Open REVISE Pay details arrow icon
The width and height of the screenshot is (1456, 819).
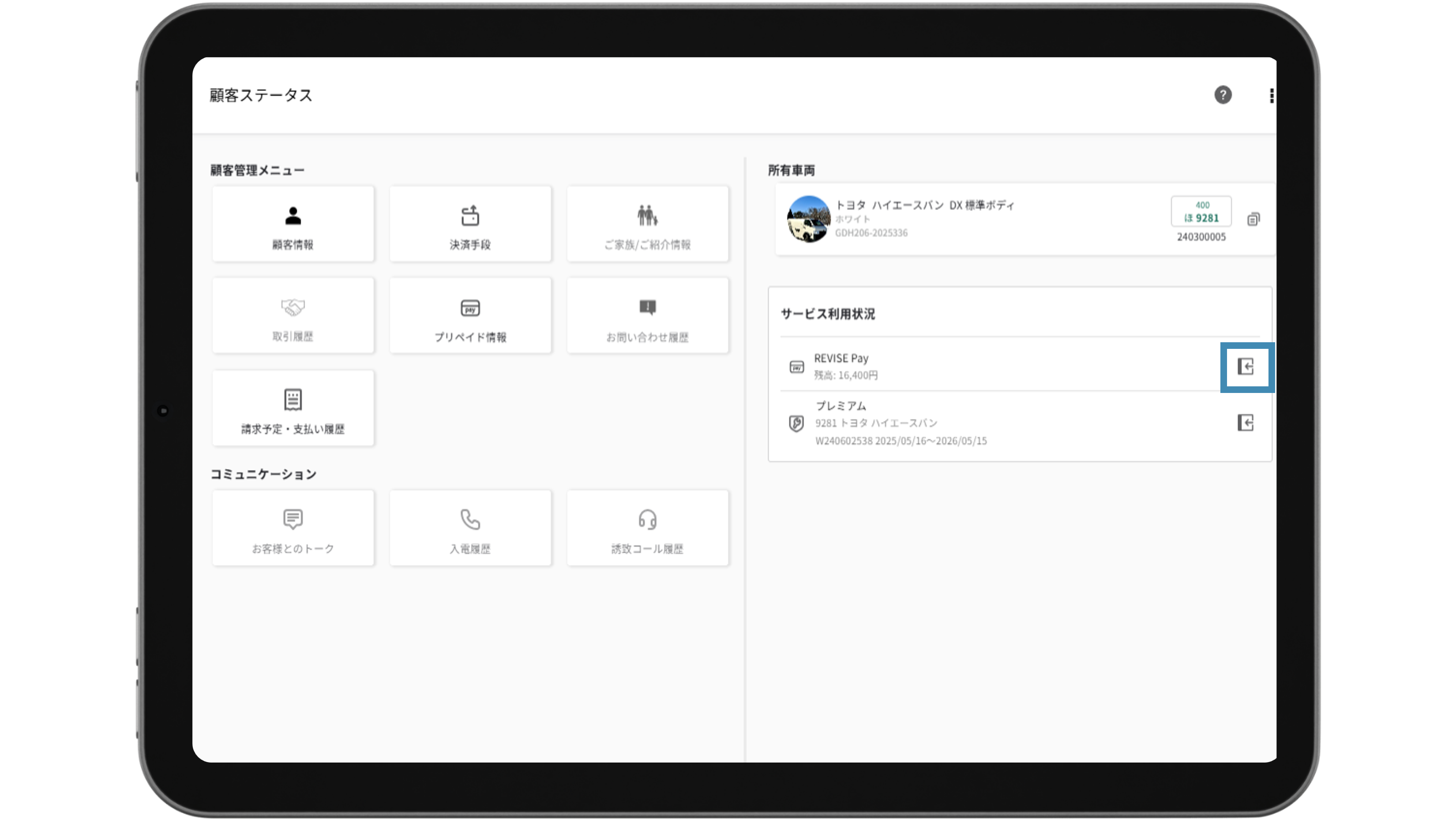coord(1246,366)
